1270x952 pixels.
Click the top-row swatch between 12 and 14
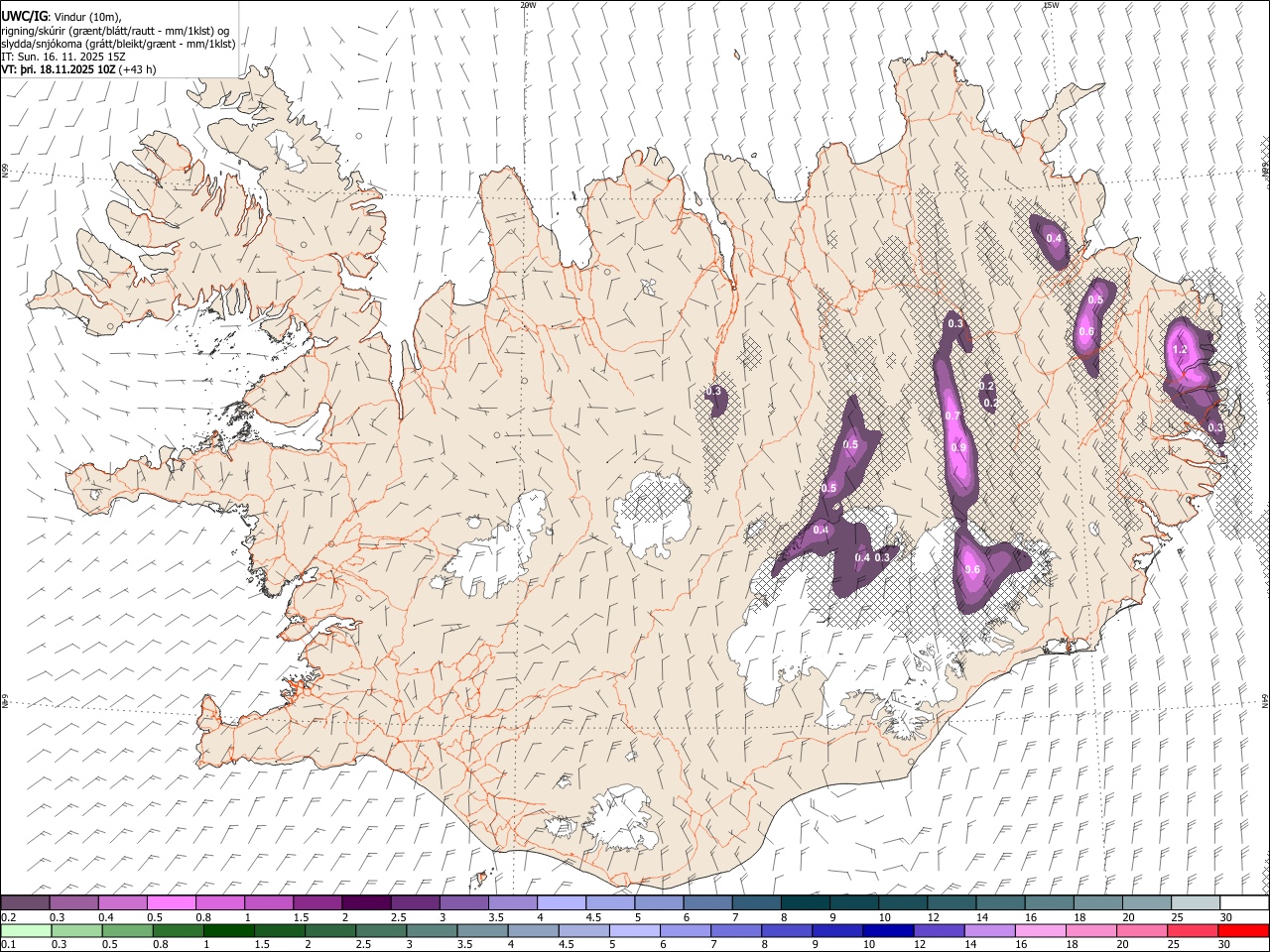point(951,903)
